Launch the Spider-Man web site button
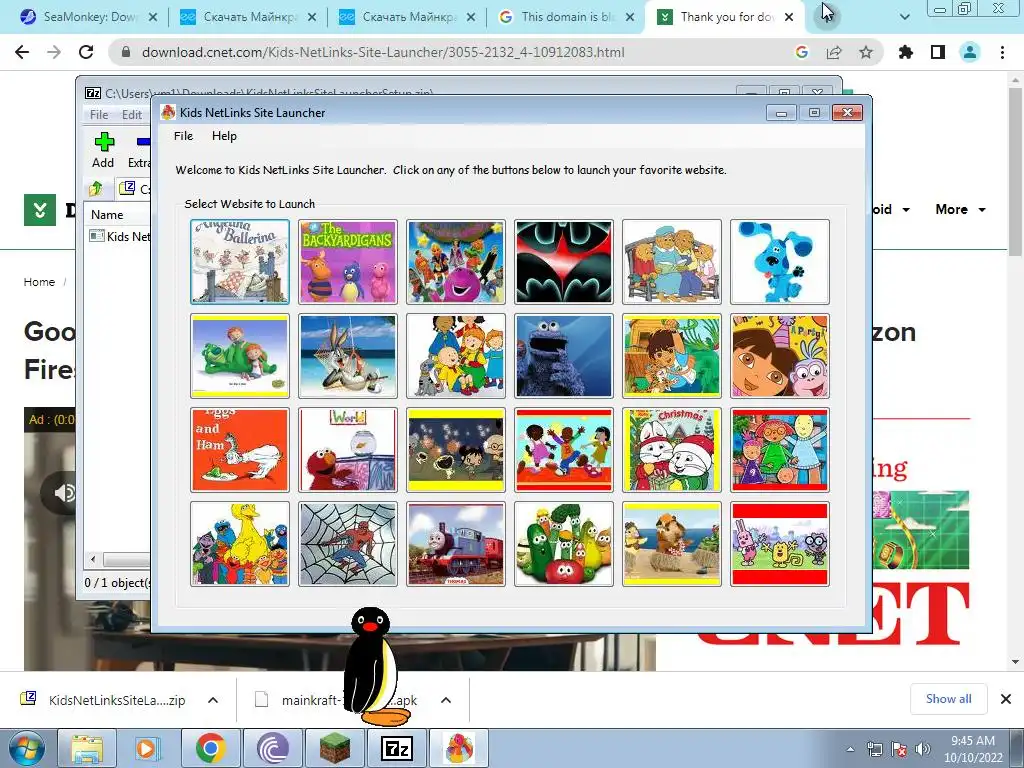Screen dimensions: 1024x768 pos(347,544)
